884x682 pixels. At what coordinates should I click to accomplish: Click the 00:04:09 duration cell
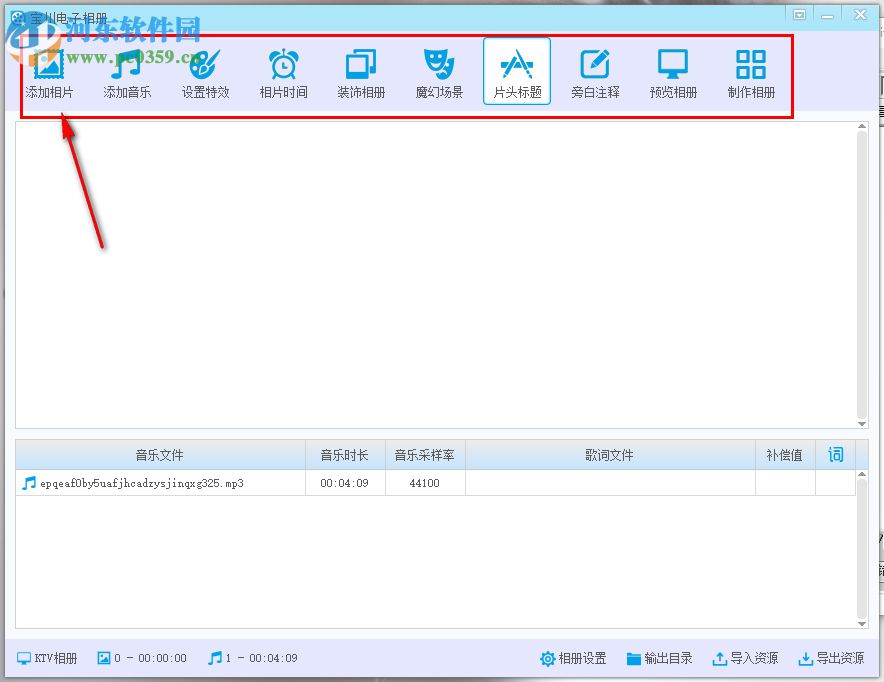pos(345,483)
